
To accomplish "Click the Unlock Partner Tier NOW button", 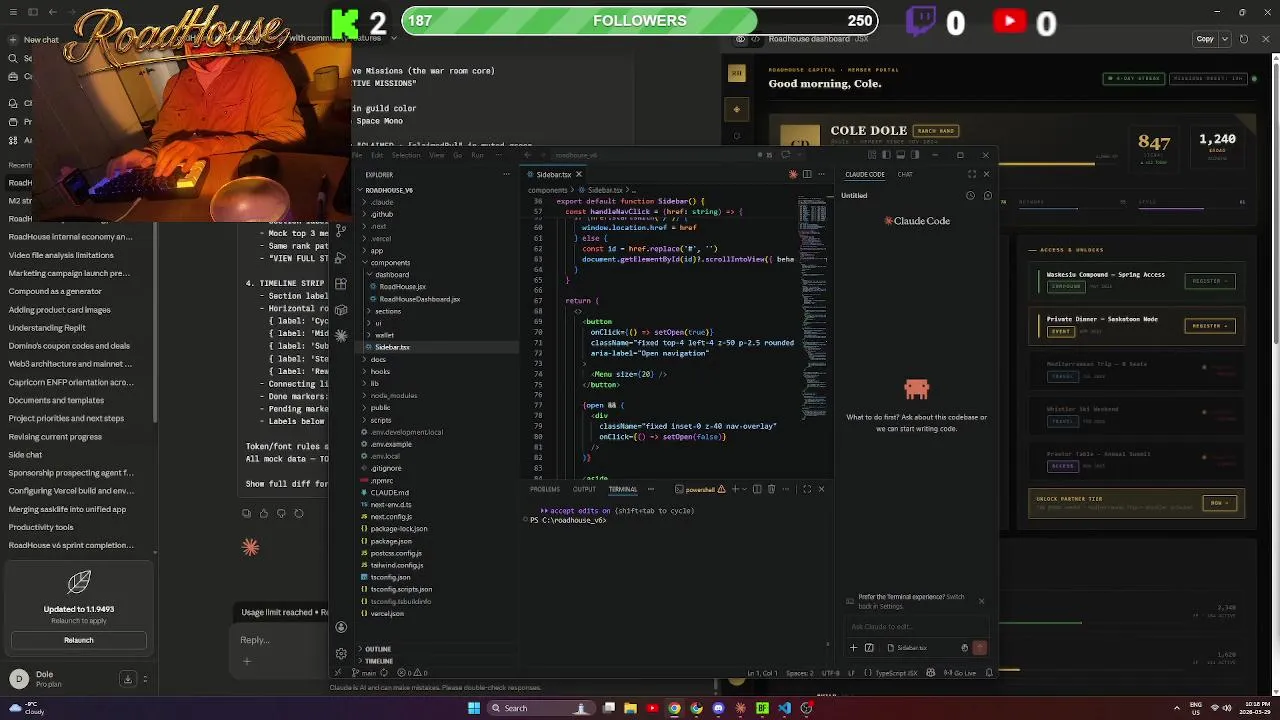I will pos(1219,503).
